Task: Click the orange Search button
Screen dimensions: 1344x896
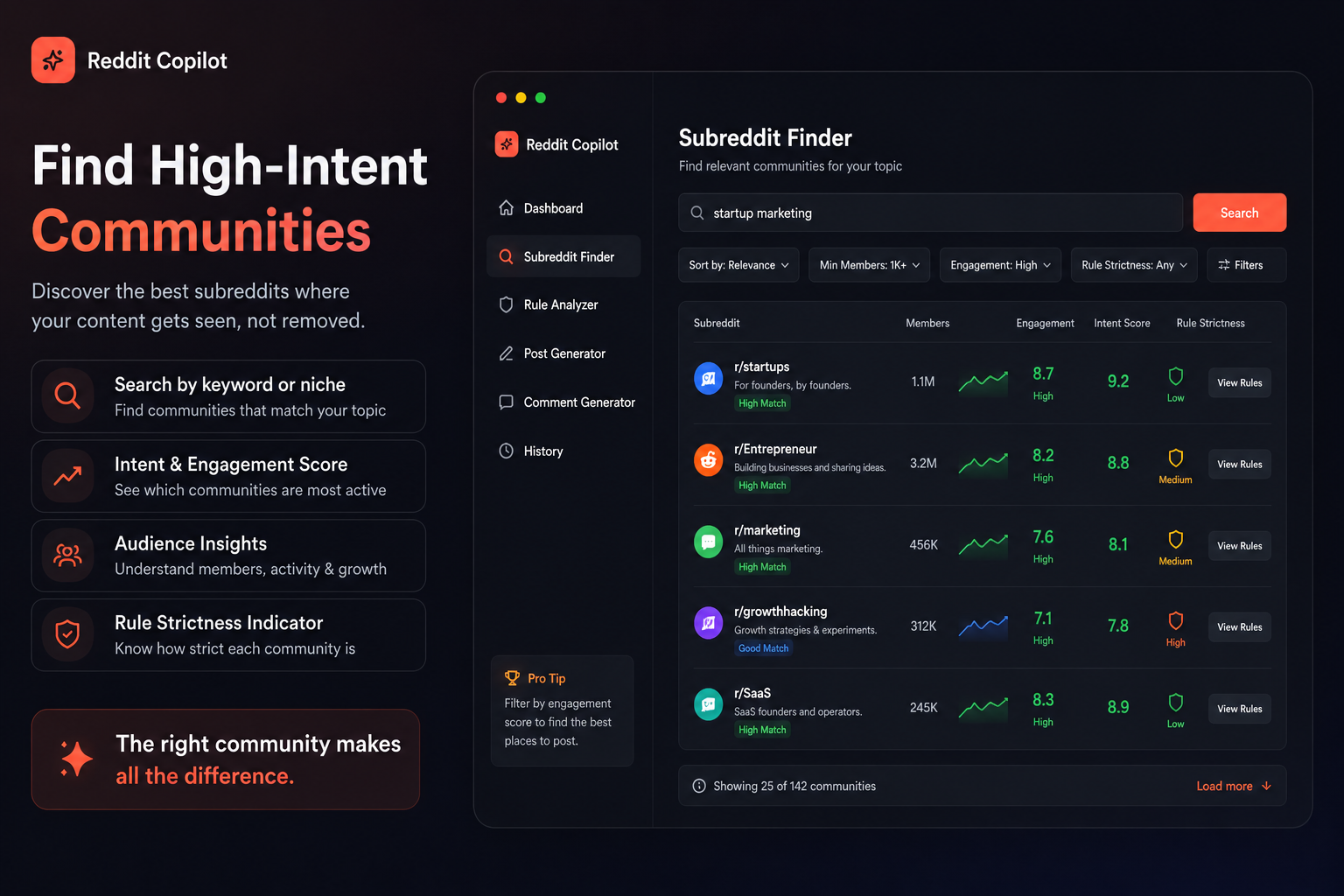Action: [1239, 213]
